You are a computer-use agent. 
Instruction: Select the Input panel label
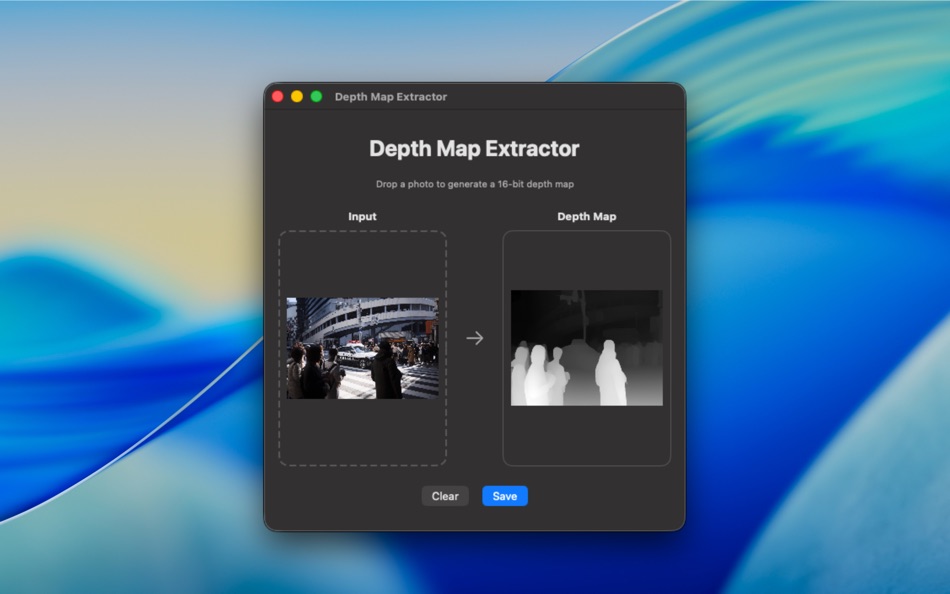pos(361,216)
